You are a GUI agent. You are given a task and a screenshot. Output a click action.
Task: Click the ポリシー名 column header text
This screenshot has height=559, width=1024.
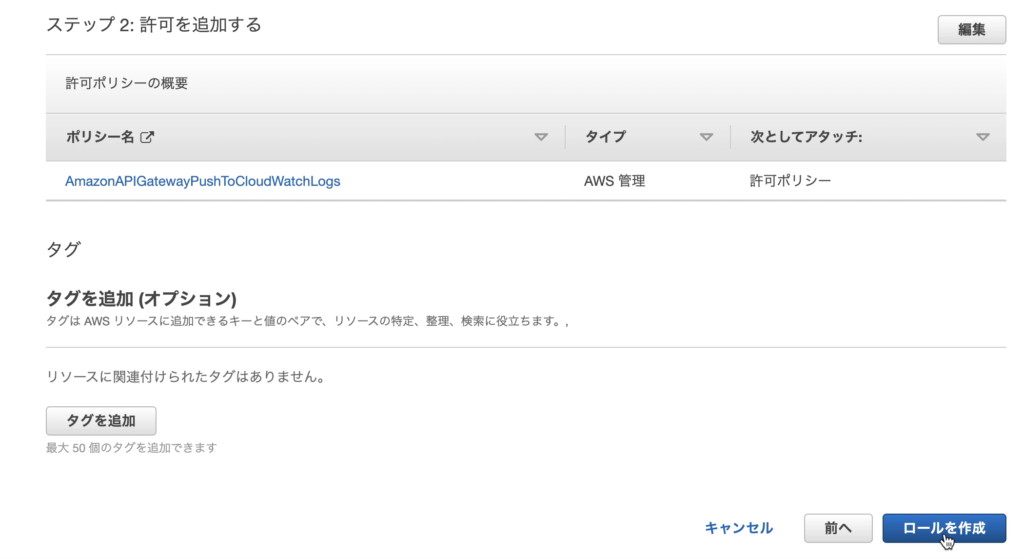(x=100, y=136)
